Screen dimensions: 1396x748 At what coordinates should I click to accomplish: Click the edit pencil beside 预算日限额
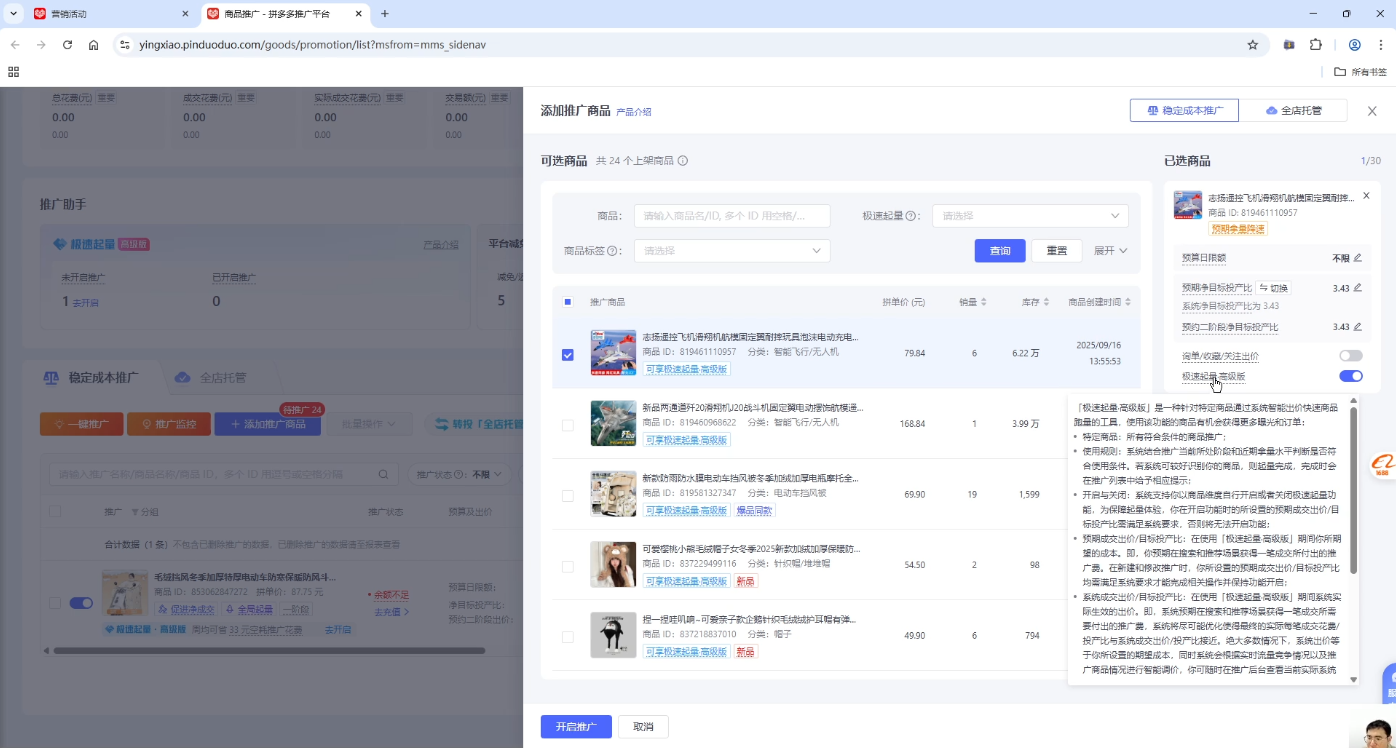click(x=1359, y=258)
